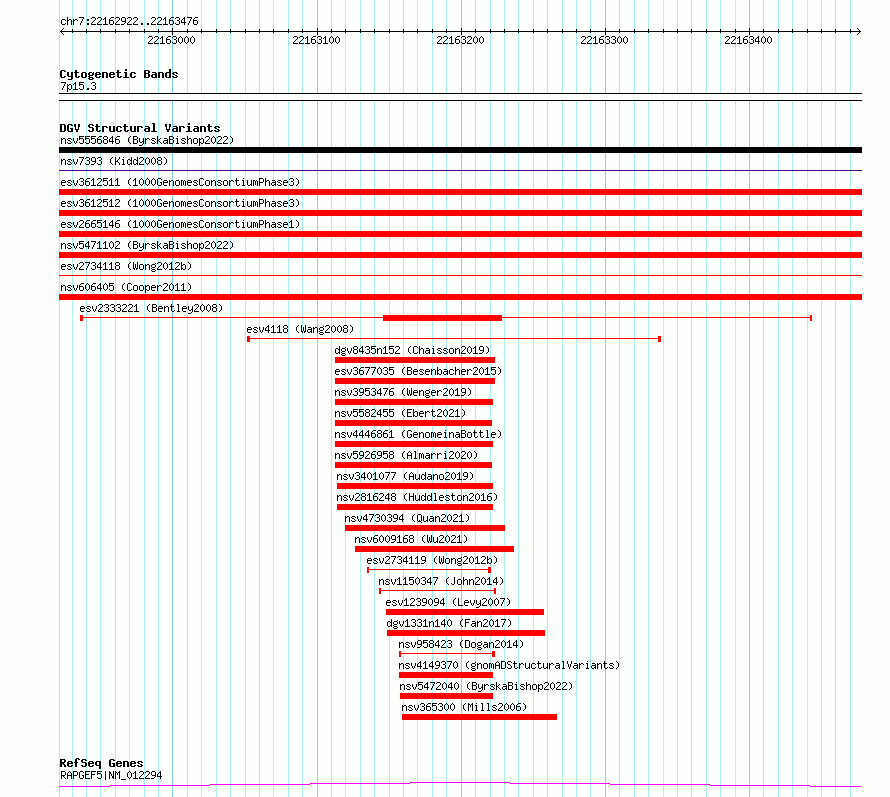Open dgv8435n152 (Chaisson2019) variant label
Viewport: 890px width, 797px height.
pyautogui.click(x=412, y=350)
